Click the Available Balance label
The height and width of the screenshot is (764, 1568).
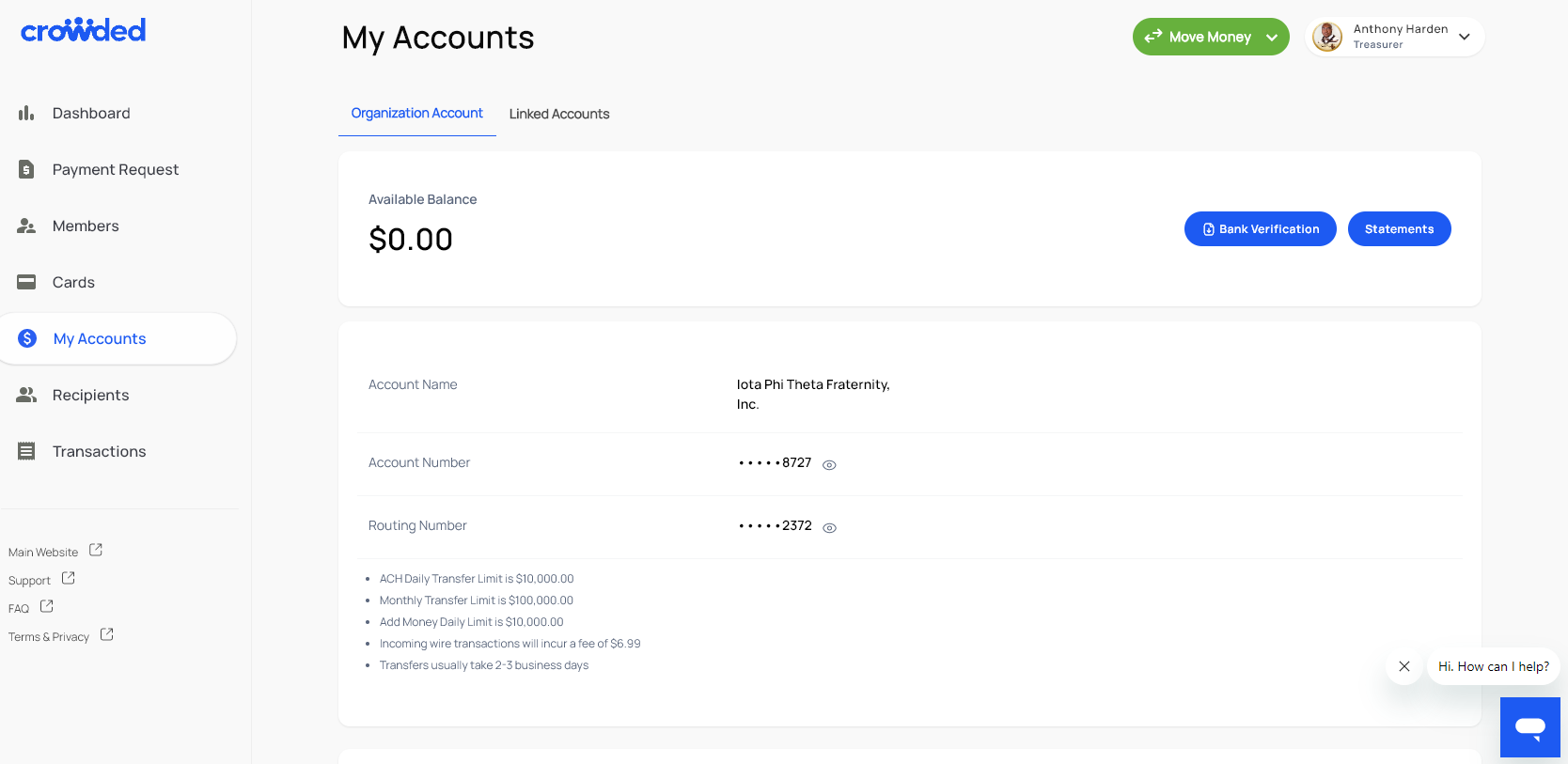click(423, 199)
